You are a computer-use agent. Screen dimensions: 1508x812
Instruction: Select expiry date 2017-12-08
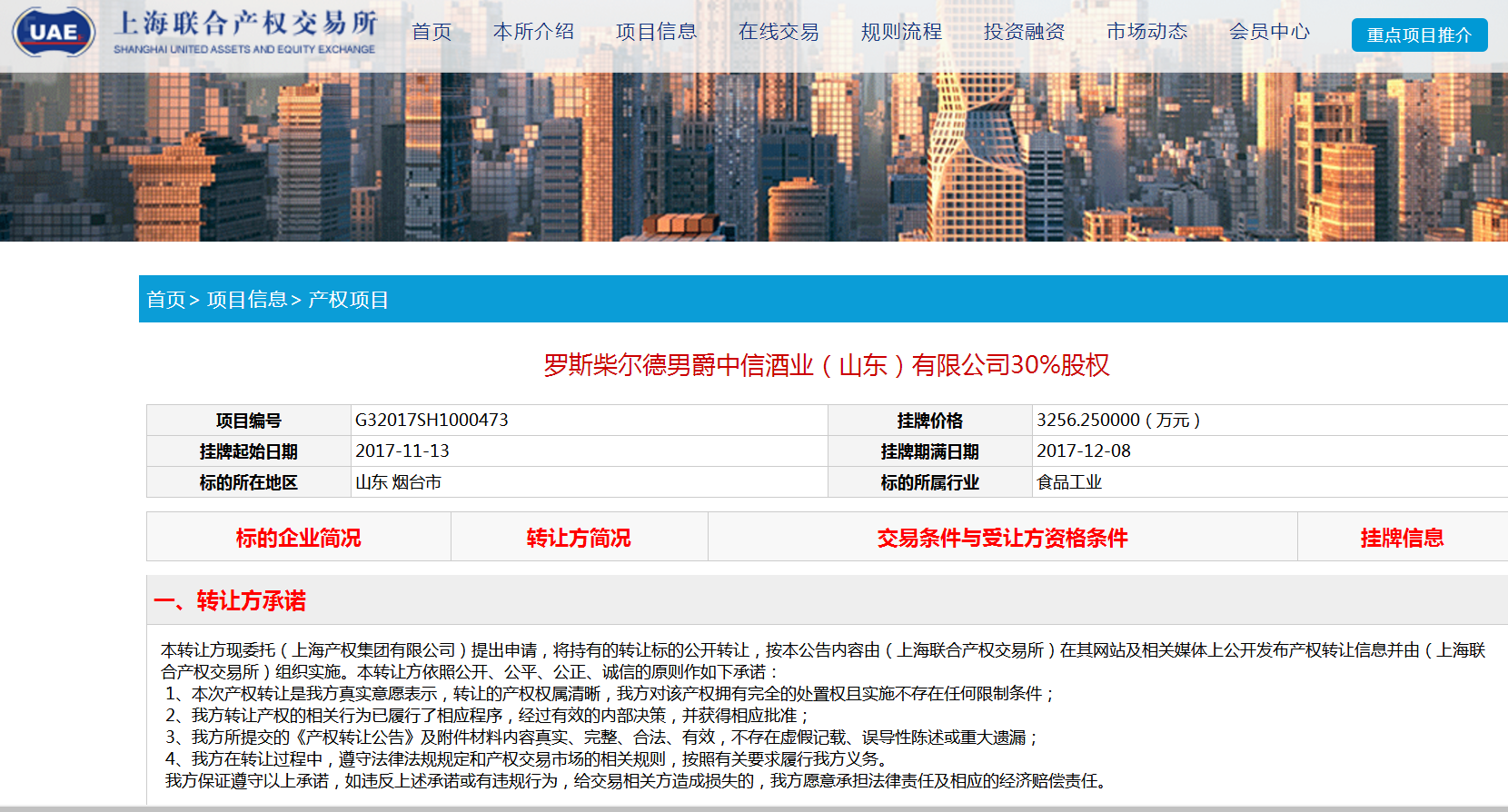point(1084,451)
